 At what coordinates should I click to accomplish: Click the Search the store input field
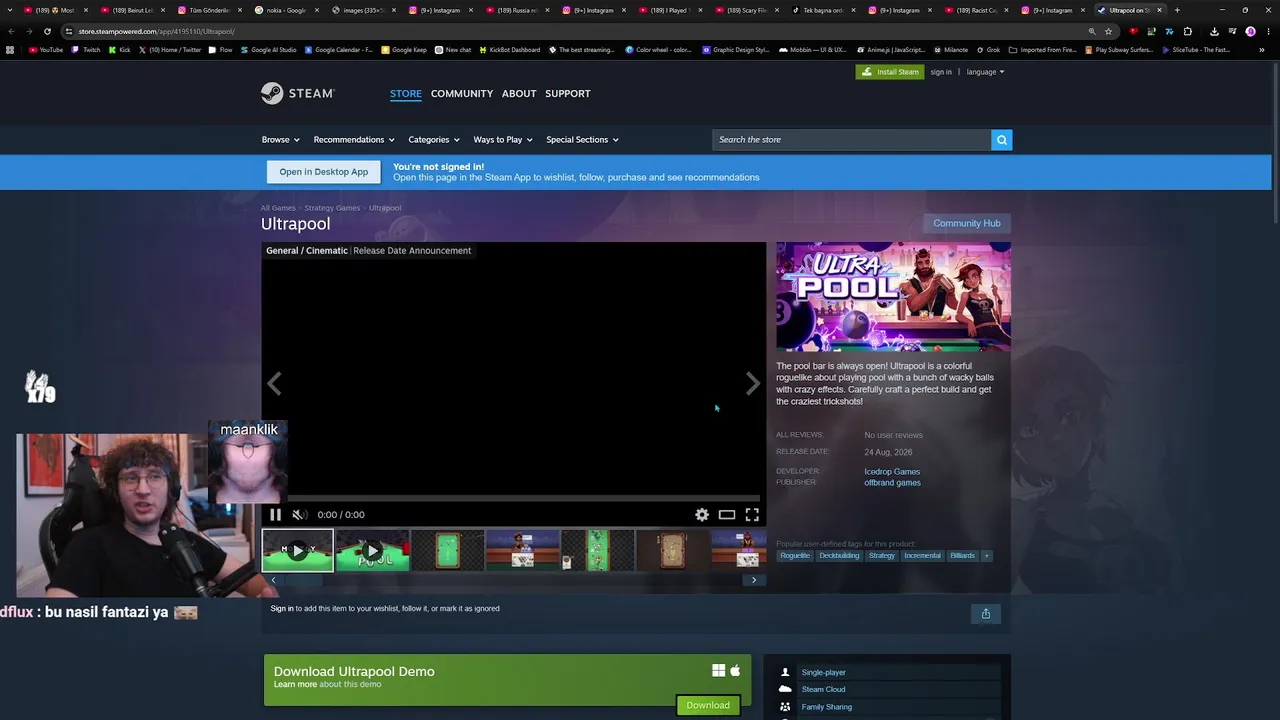[x=851, y=140]
